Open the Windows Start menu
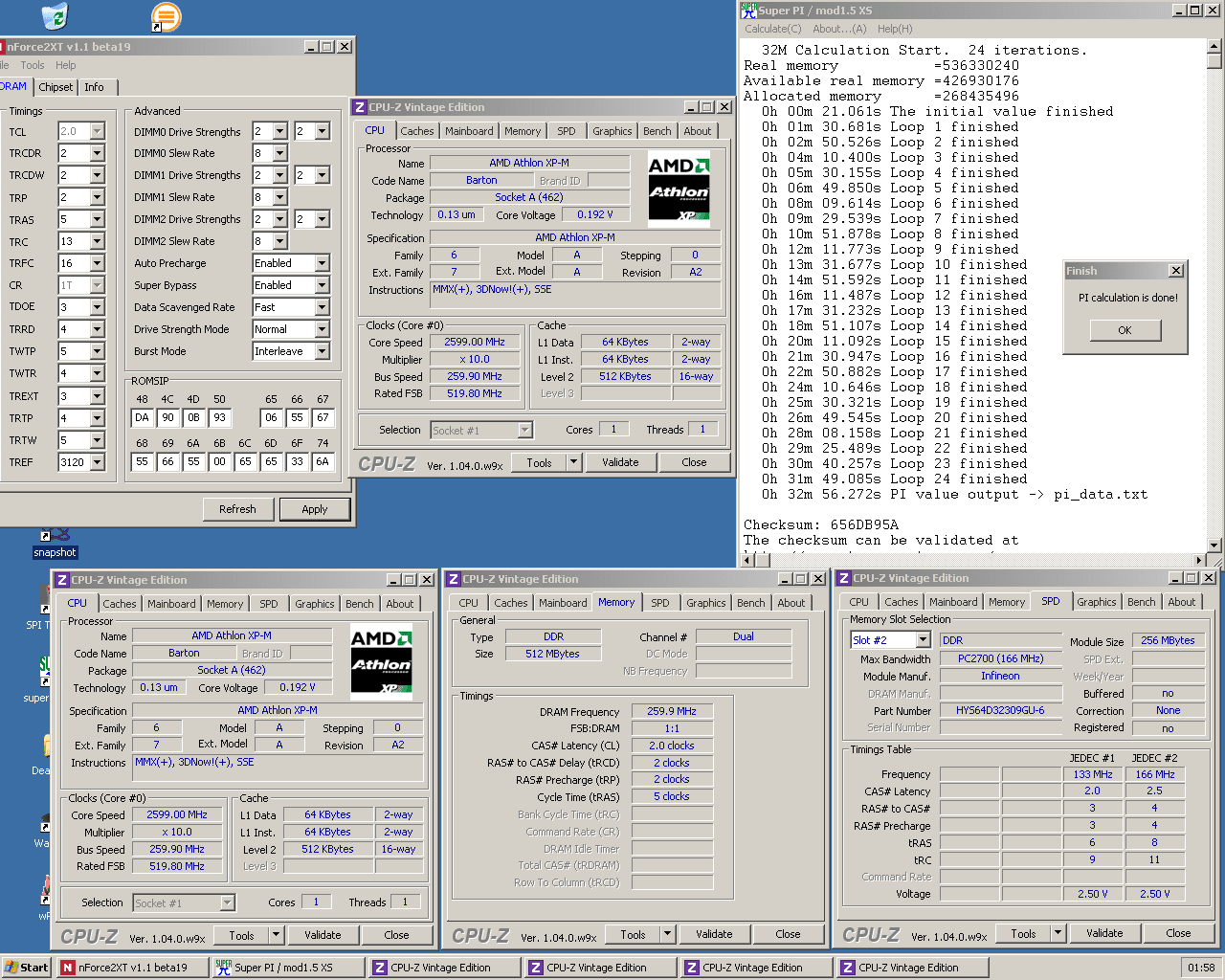The image size is (1225, 980). [26, 968]
